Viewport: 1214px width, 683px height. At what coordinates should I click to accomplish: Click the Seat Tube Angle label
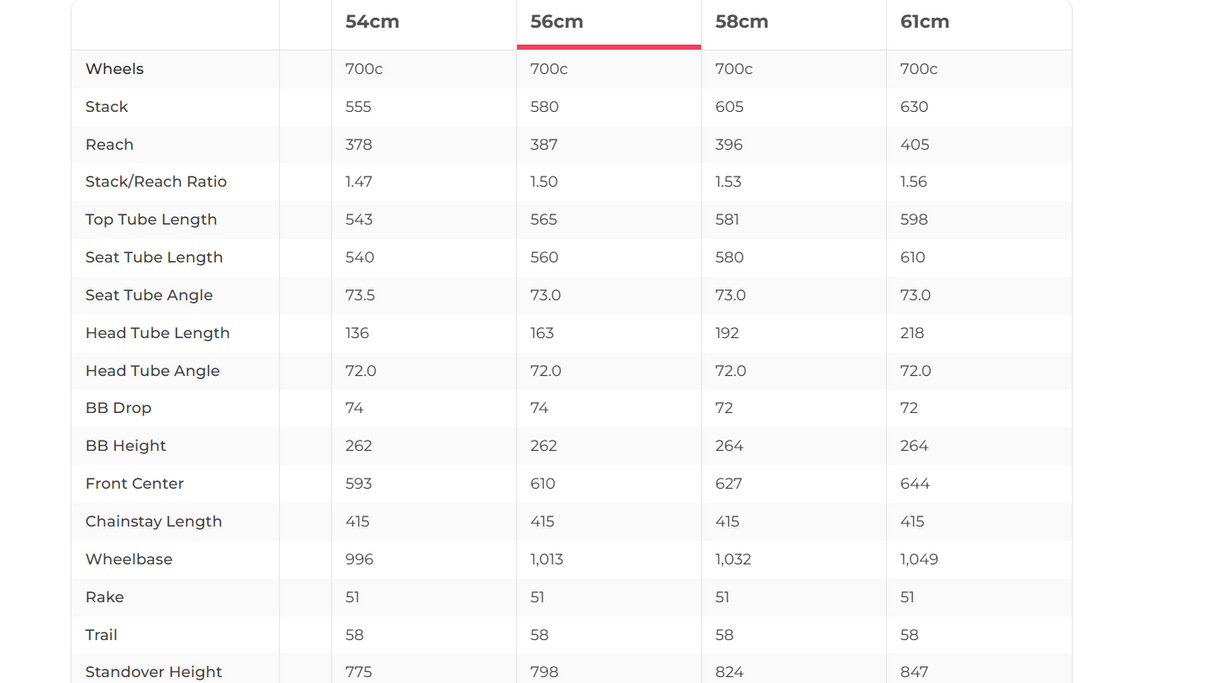coord(149,295)
